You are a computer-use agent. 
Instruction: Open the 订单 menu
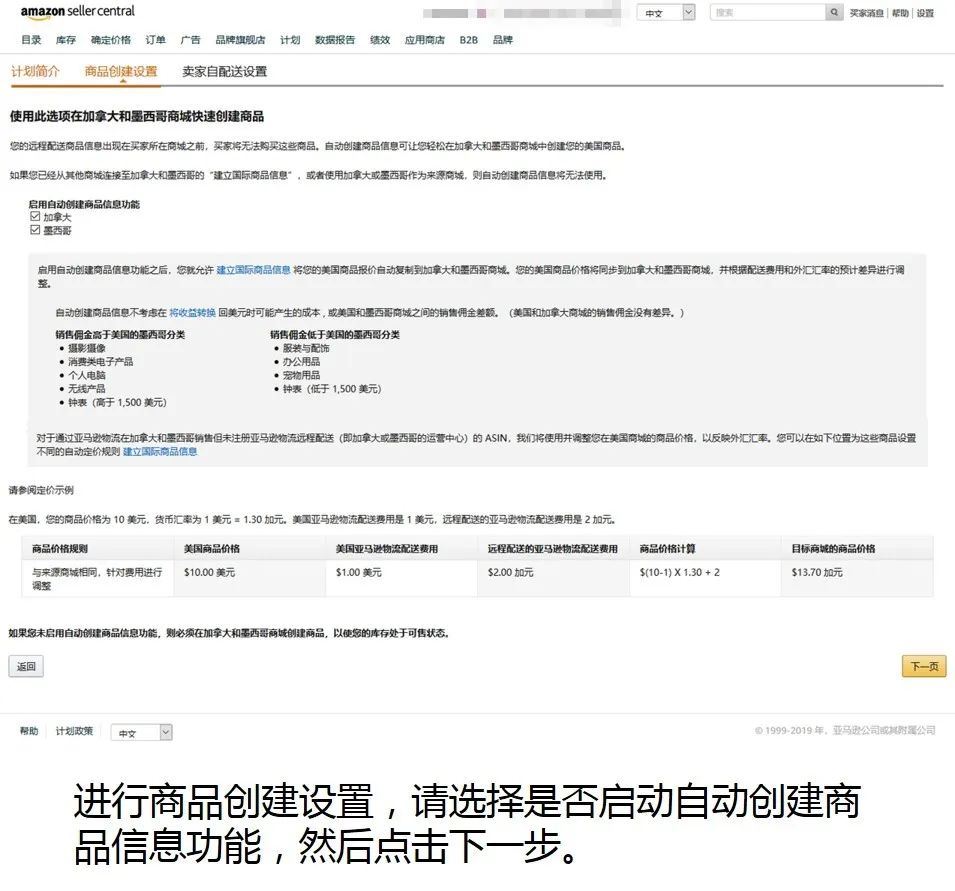(x=155, y=40)
